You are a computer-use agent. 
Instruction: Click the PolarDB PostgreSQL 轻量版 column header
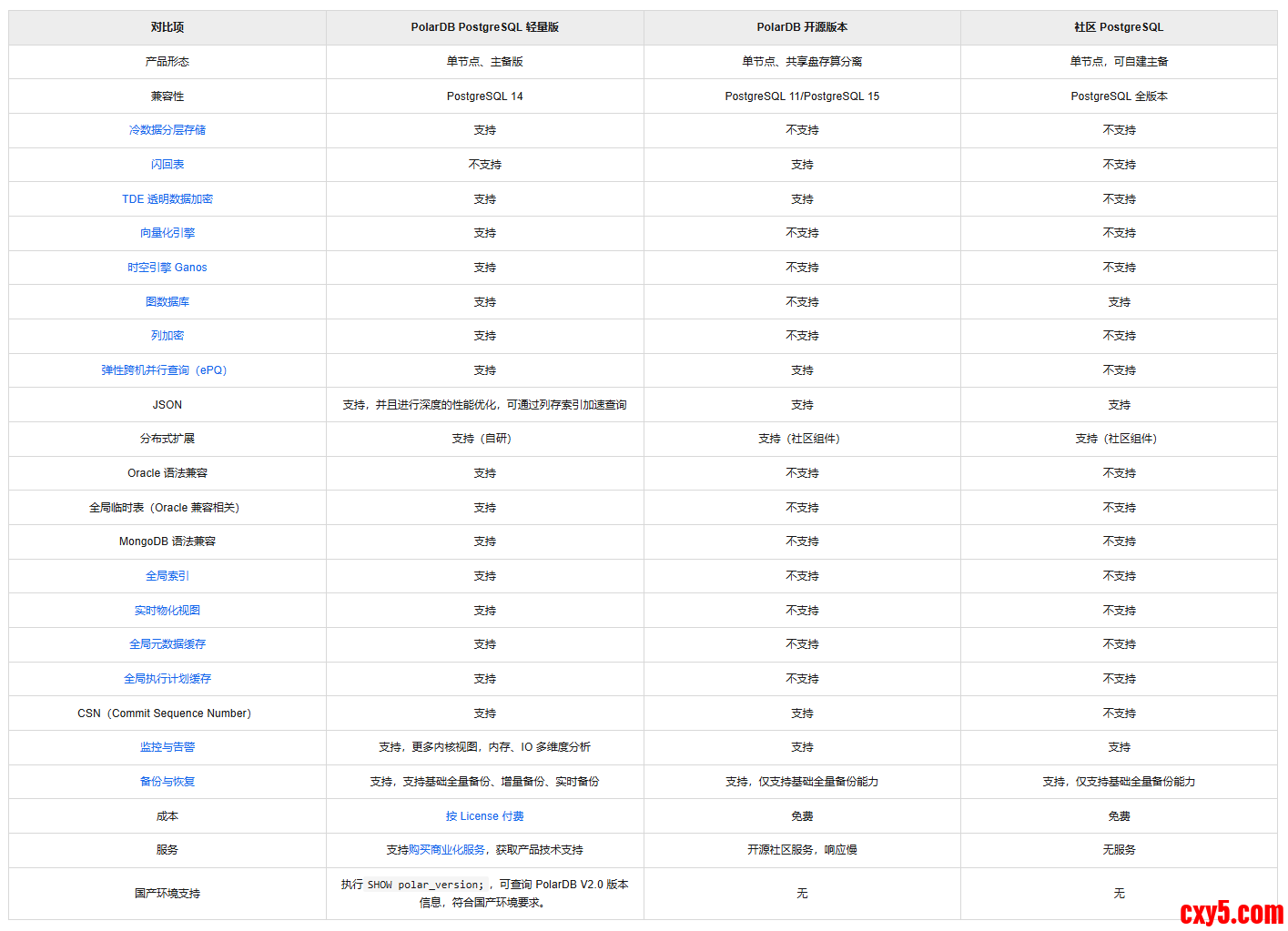tap(485, 27)
